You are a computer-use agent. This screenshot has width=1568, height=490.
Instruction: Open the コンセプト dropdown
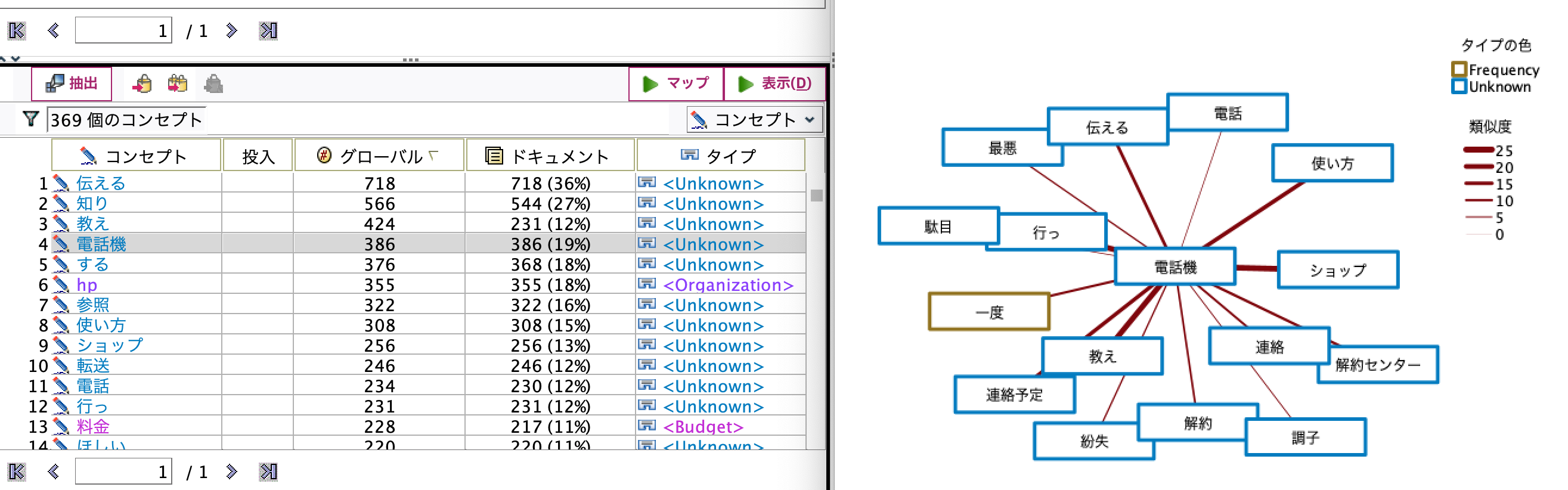pyautogui.click(x=755, y=119)
